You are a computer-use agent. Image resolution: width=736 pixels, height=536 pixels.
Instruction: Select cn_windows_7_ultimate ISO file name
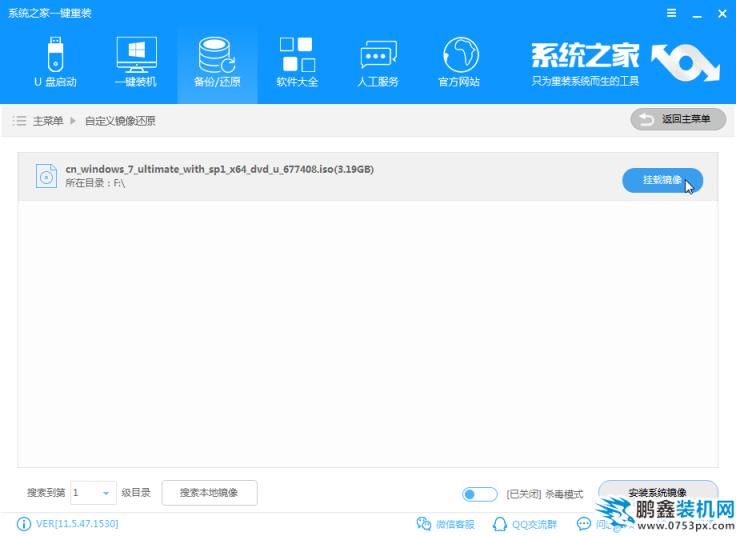point(219,169)
